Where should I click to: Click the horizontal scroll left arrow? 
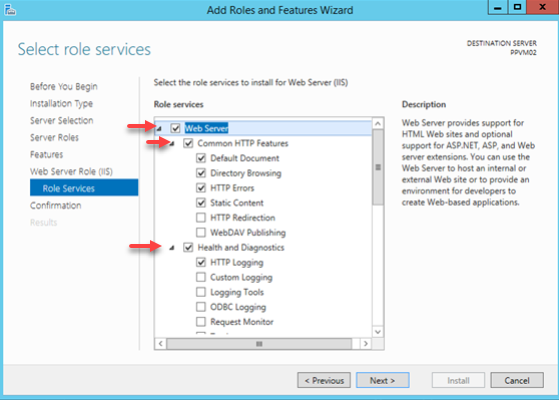tap(160, 344)
